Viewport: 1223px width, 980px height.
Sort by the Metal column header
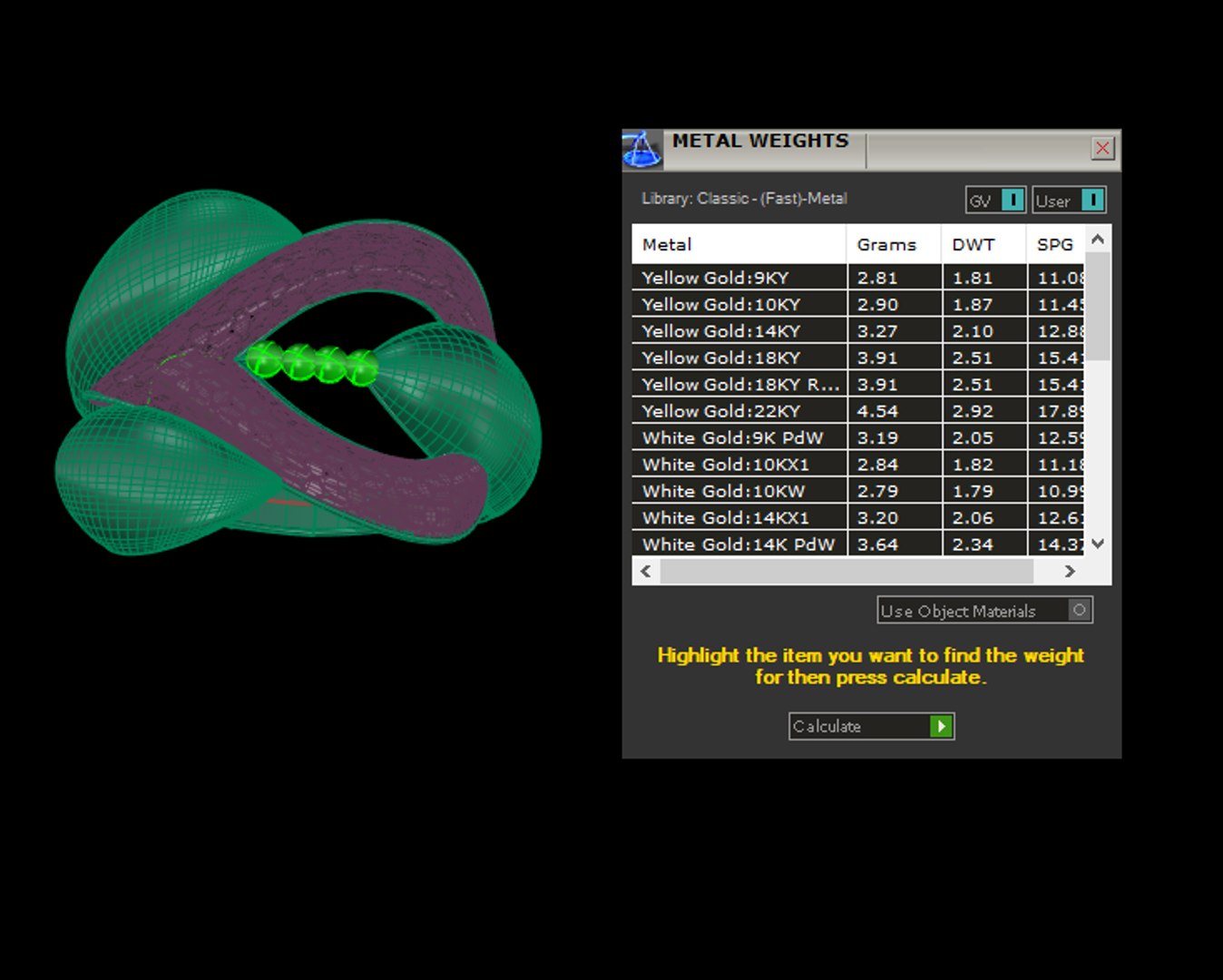(x=739, y=244)
